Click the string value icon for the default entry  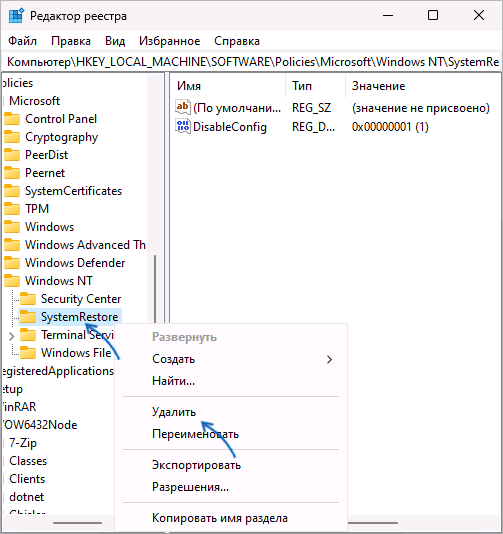pyautogui.click(x=183, y=107)
